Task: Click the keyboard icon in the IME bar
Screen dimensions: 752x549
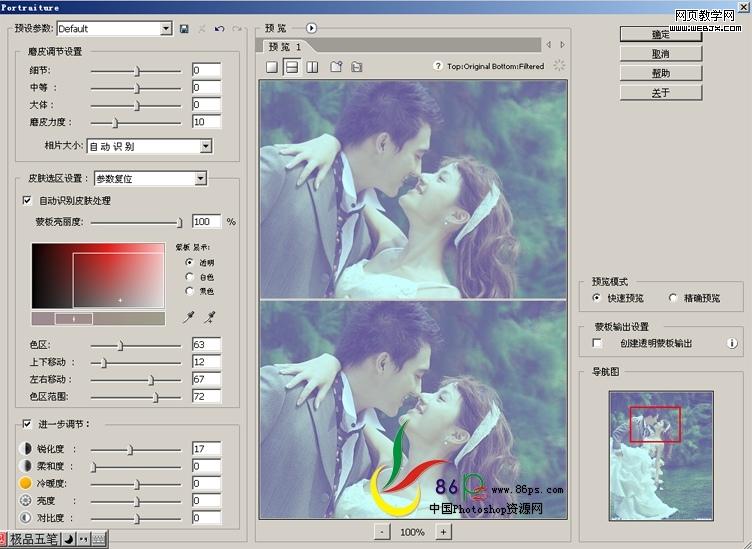Action: [98, 539]
